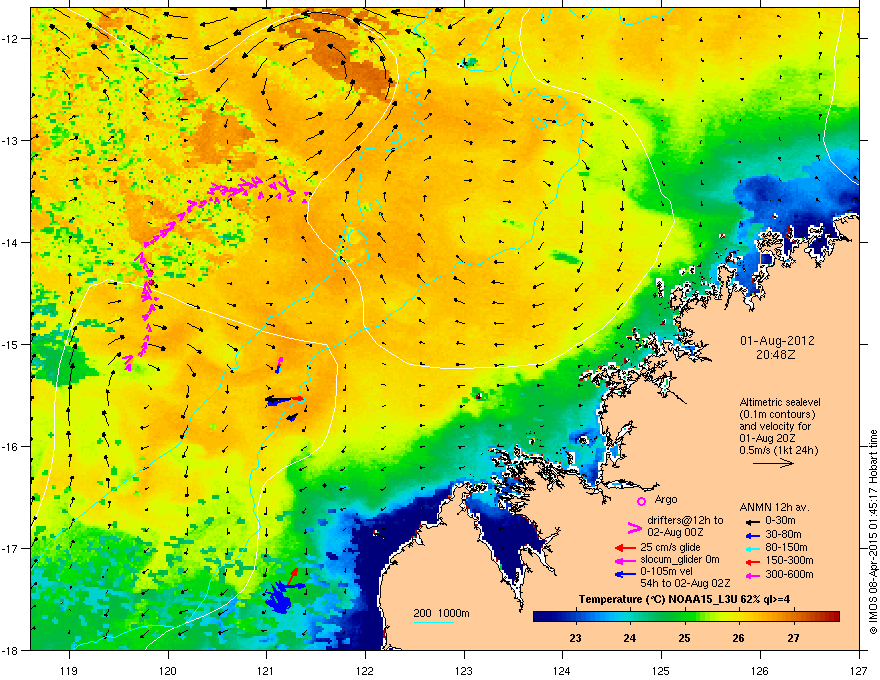Click the 0.5m/s velocity scale arrow
This screenshot has height=680, width=880.
tap(773, 463)
